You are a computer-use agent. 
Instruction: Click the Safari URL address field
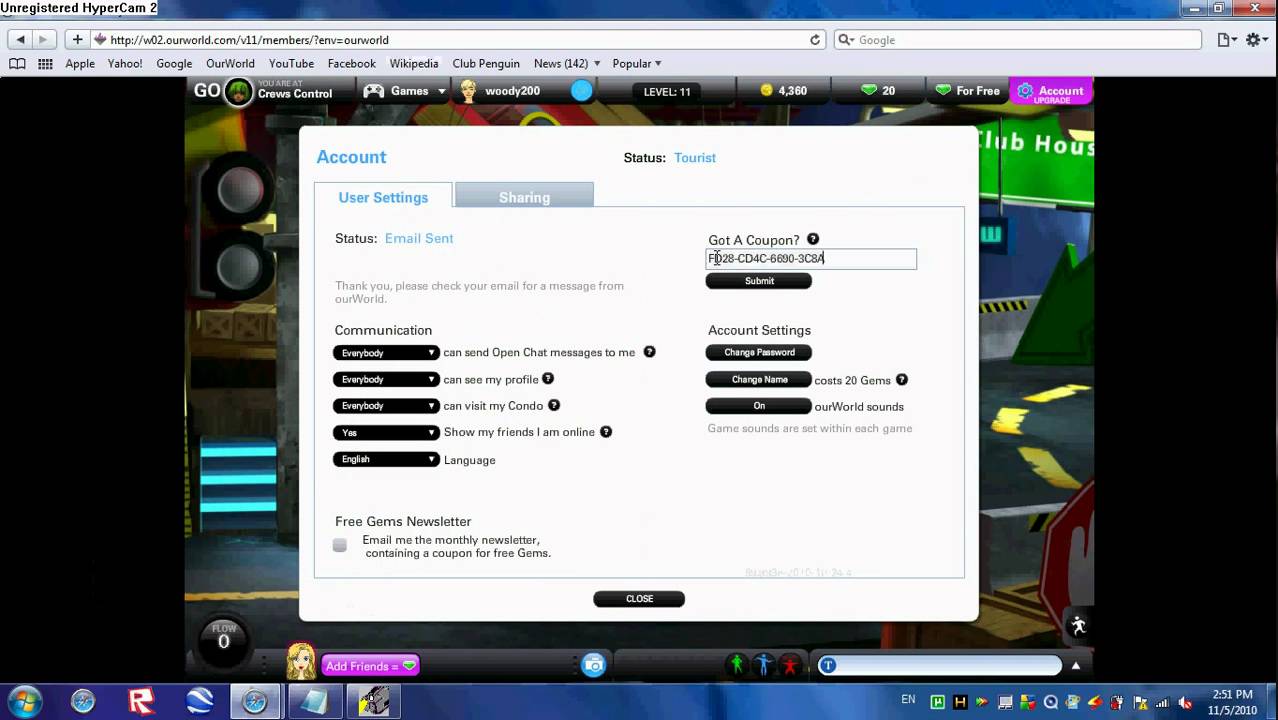coord(458,40)
